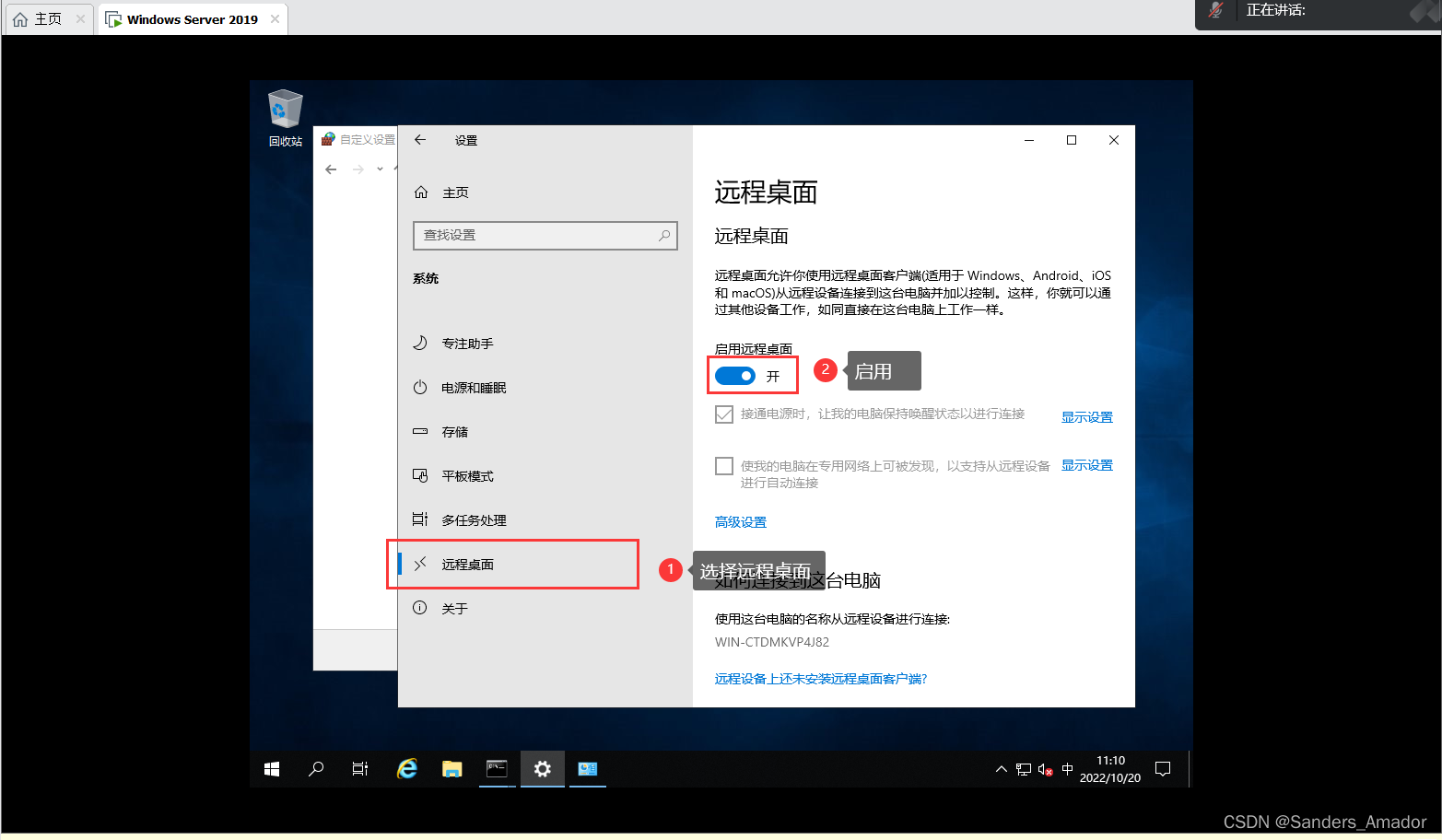Open Command Prompt taskbar icon
This screenshot has height=840, width=1442.
coord(497,769)
